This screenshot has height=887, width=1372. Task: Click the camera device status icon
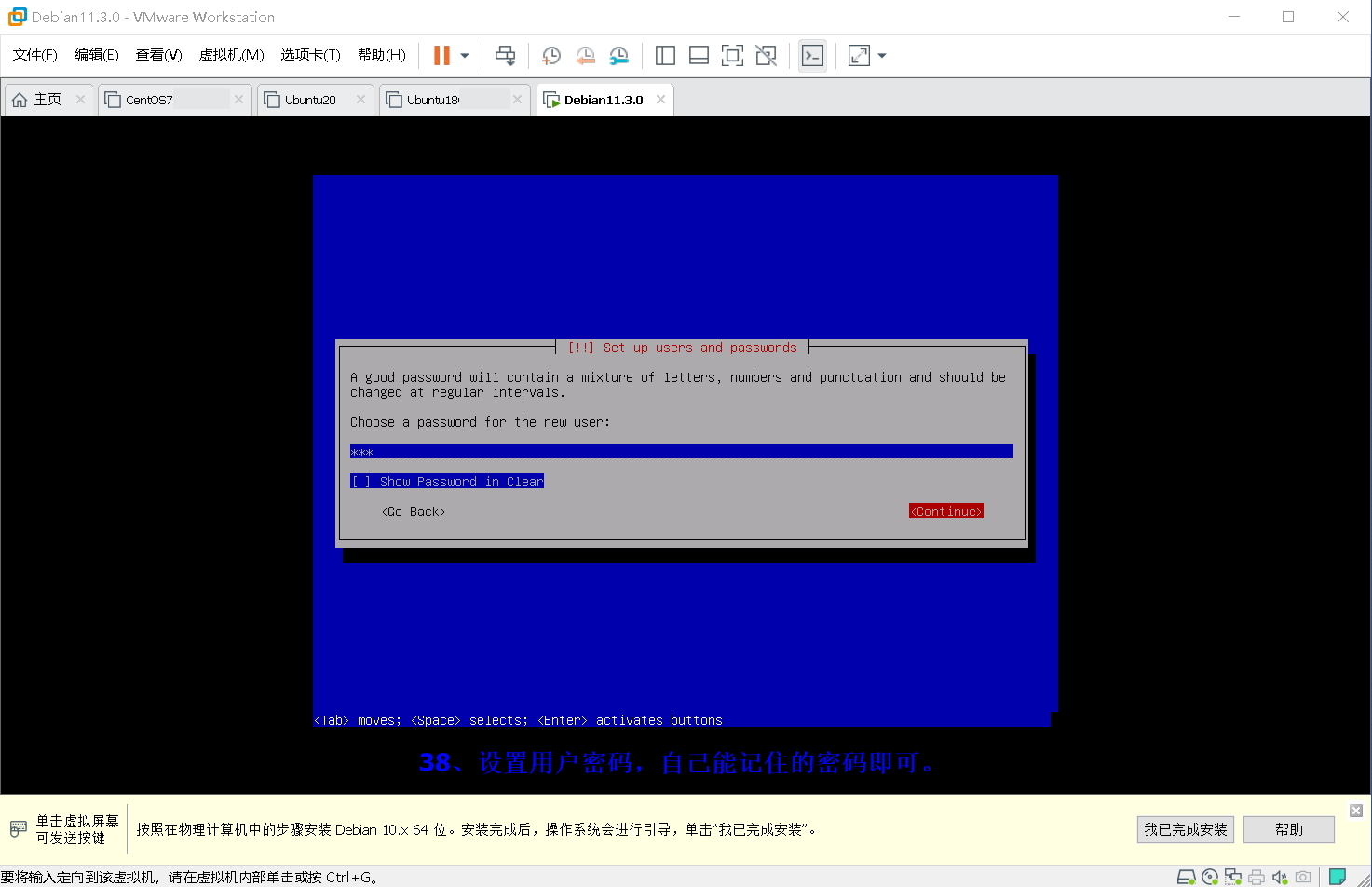1303,877
